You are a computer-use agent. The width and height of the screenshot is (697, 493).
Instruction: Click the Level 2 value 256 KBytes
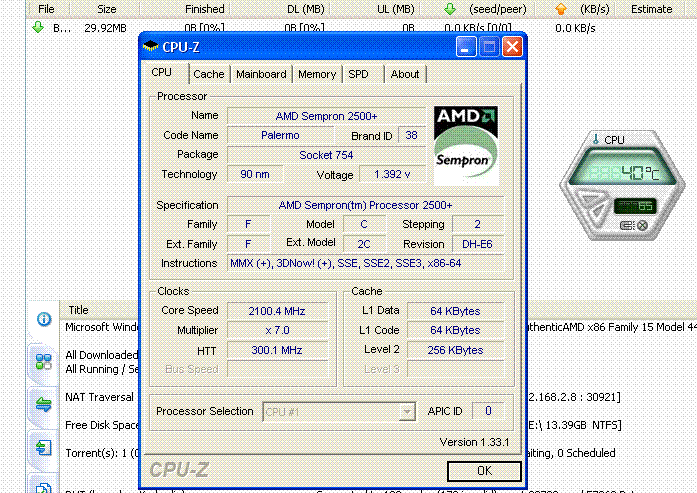[455, 350]
